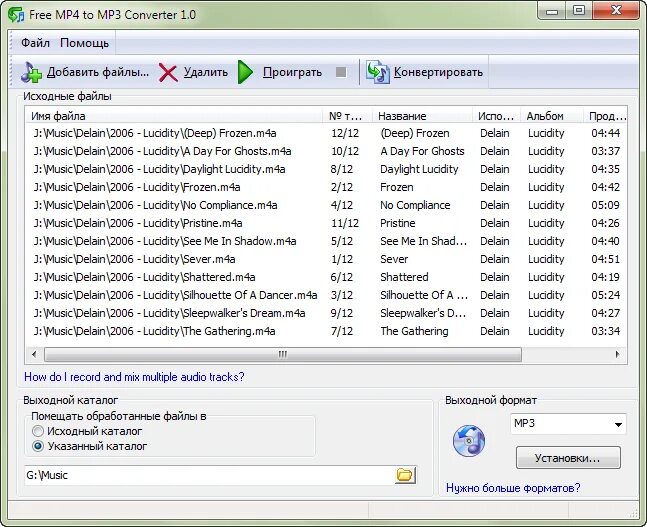The image size is (647, 527).
Task: Select the Lucidity\Frozen.m4a file row
Action: [326, 187]
